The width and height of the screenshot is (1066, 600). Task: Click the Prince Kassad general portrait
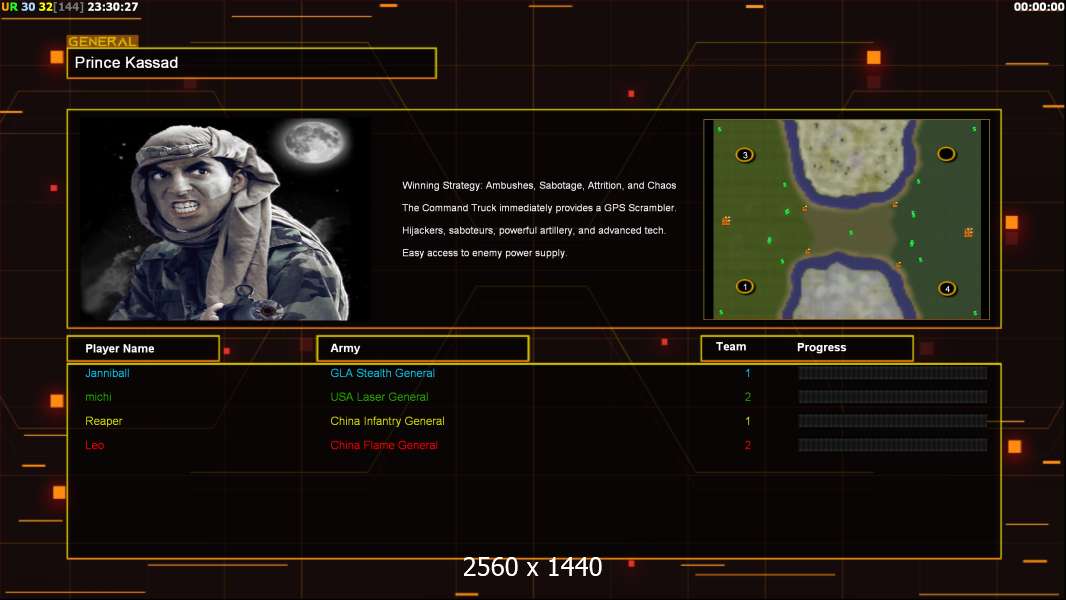[226, 218]
